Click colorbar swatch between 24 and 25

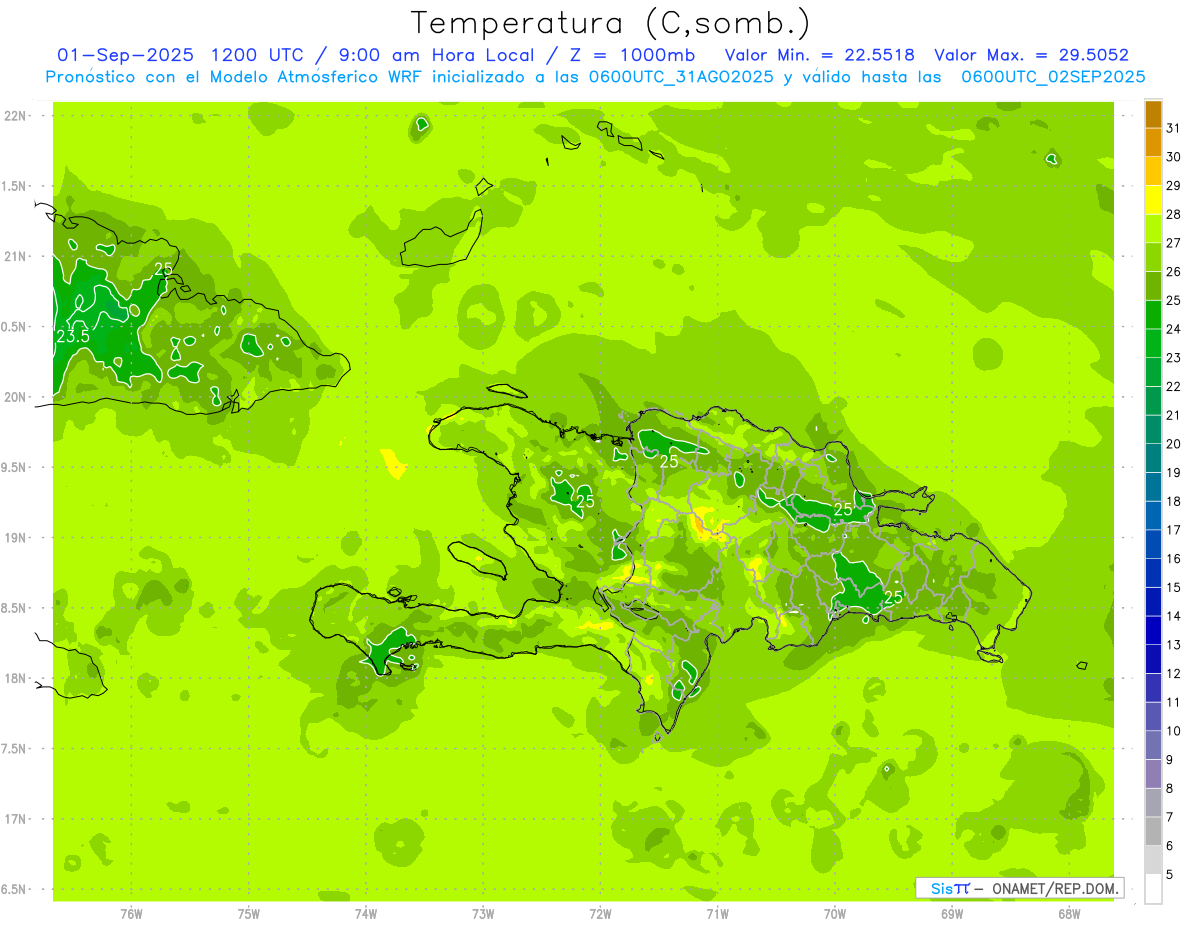[1153, 315]
